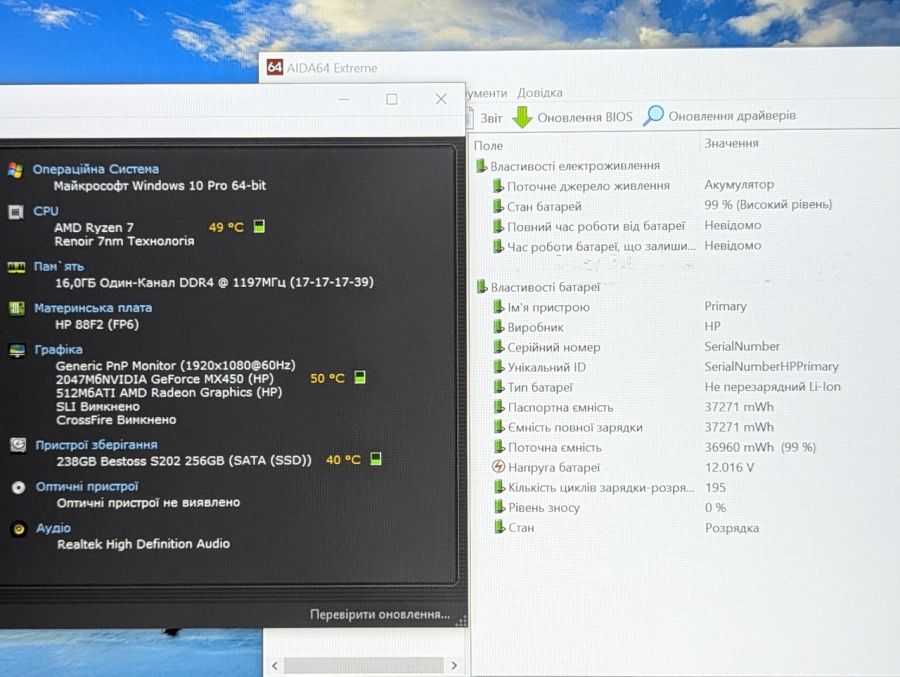Select the Стан row in battery properties

click(x=626, y=528)
